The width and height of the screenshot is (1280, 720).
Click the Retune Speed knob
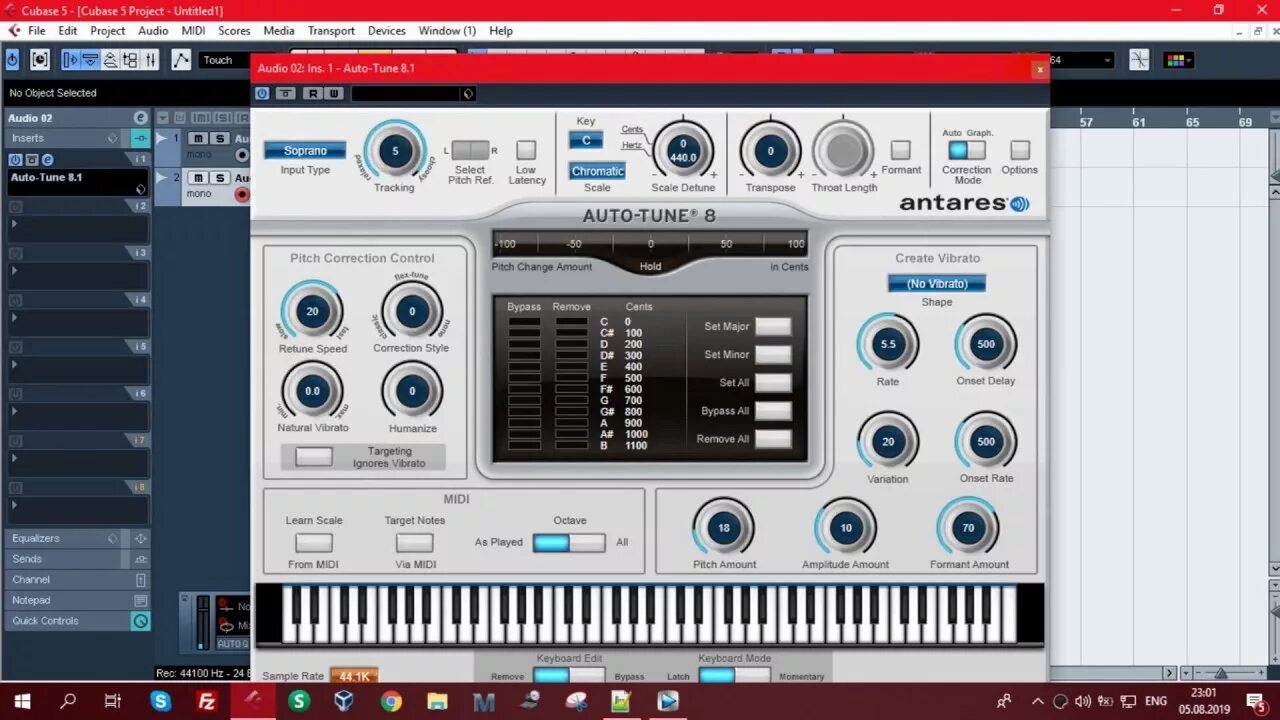(312, 311)
